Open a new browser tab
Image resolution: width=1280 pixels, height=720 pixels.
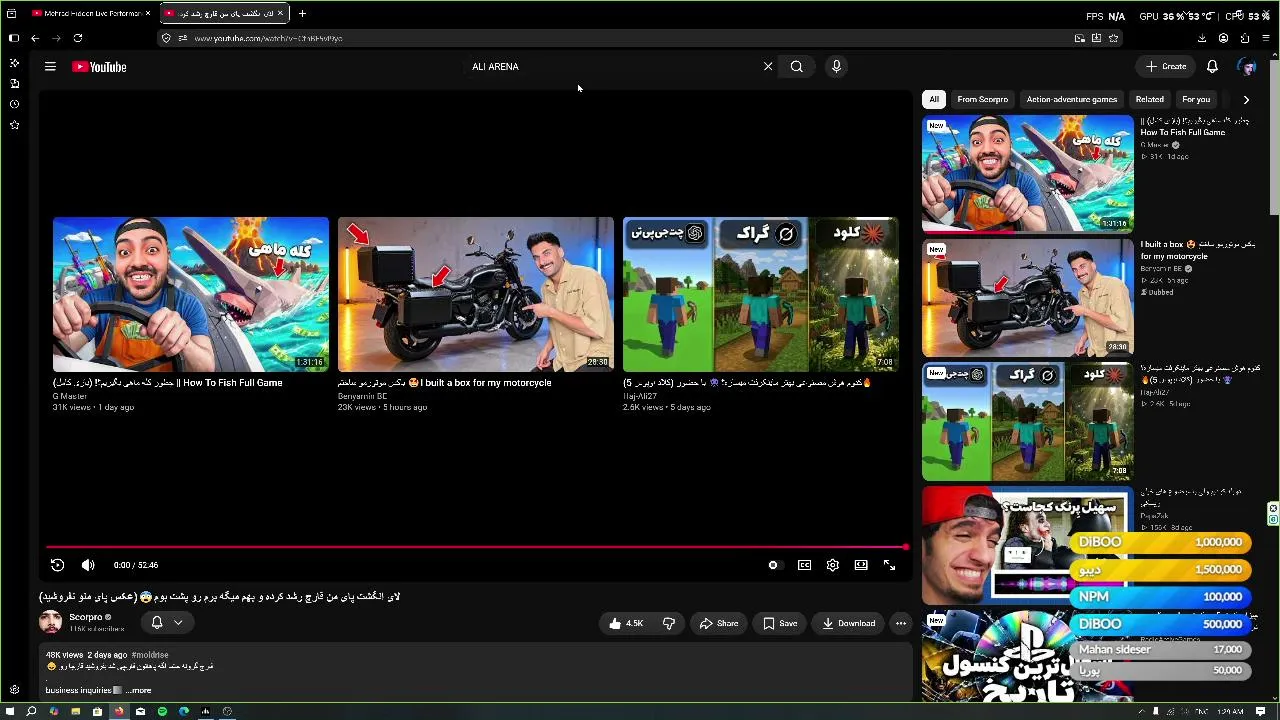pyautogui.click(x=302, y=14)
